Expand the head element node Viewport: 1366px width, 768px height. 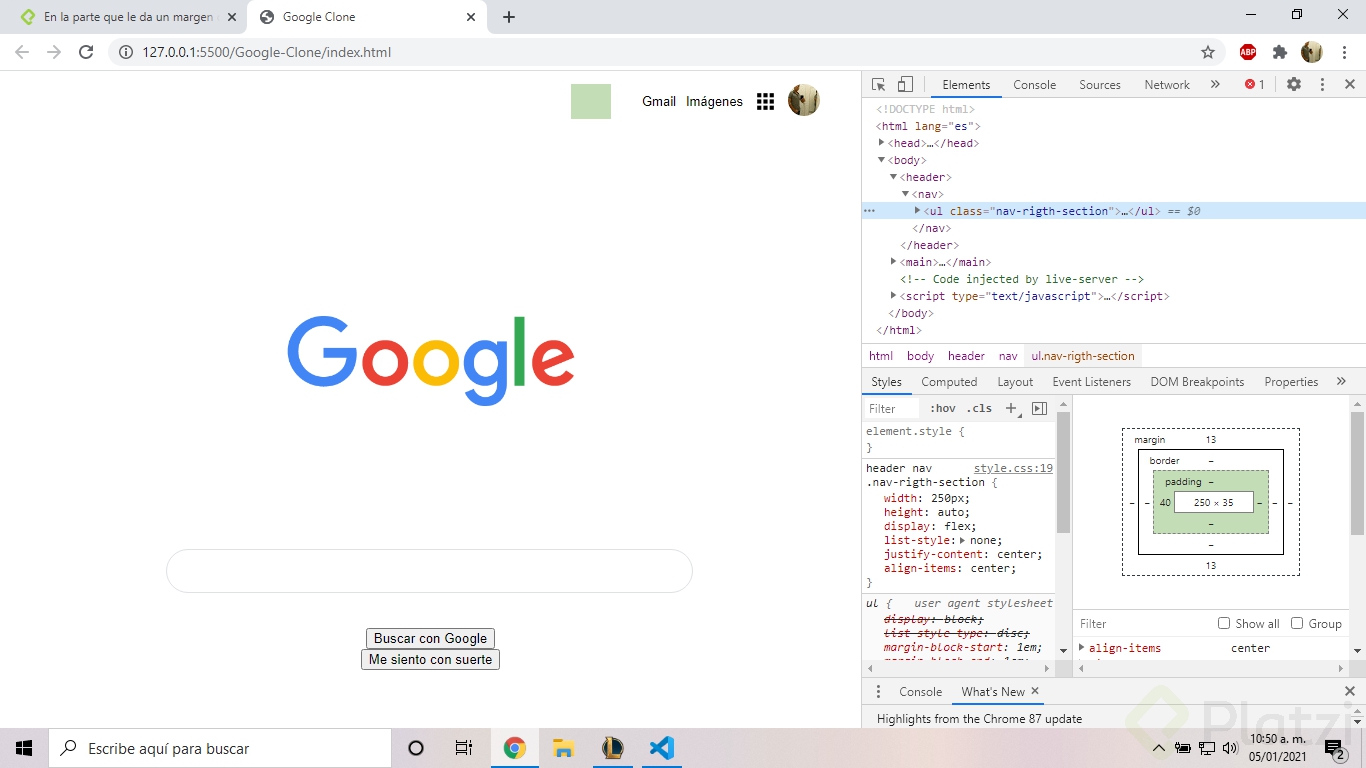tap(881, 143)
